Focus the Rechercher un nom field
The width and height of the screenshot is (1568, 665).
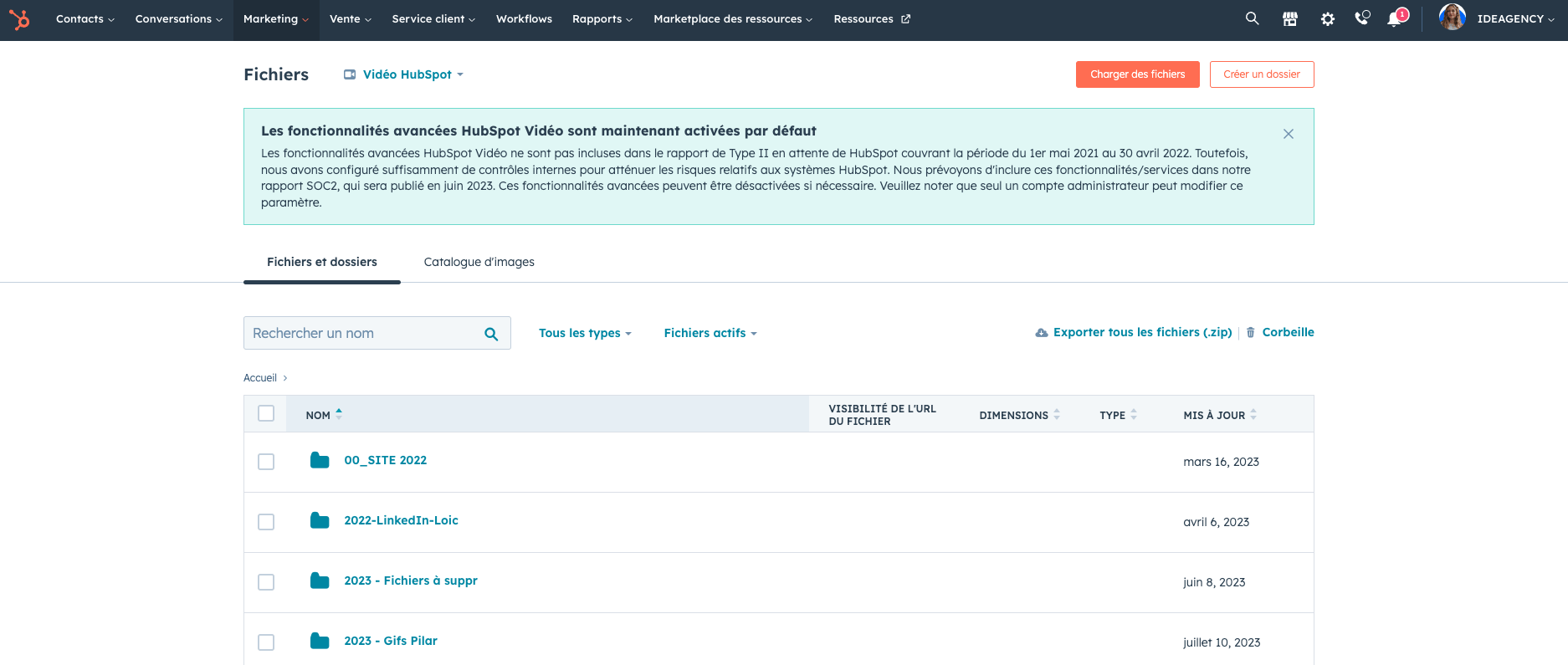pyautogui.click(x=364, y=333)
